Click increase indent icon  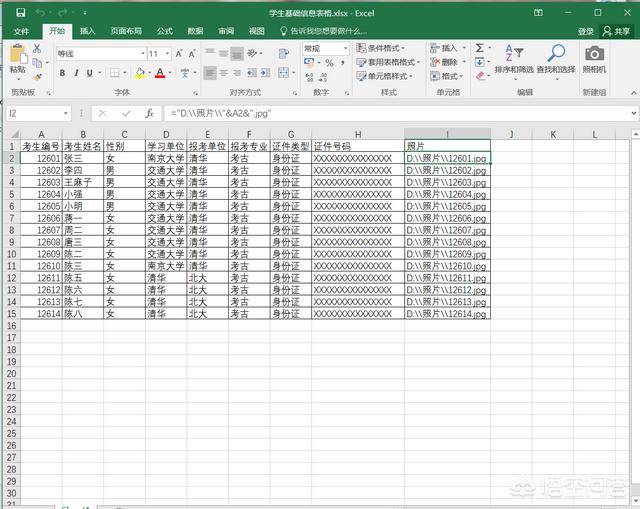[265, 73]
